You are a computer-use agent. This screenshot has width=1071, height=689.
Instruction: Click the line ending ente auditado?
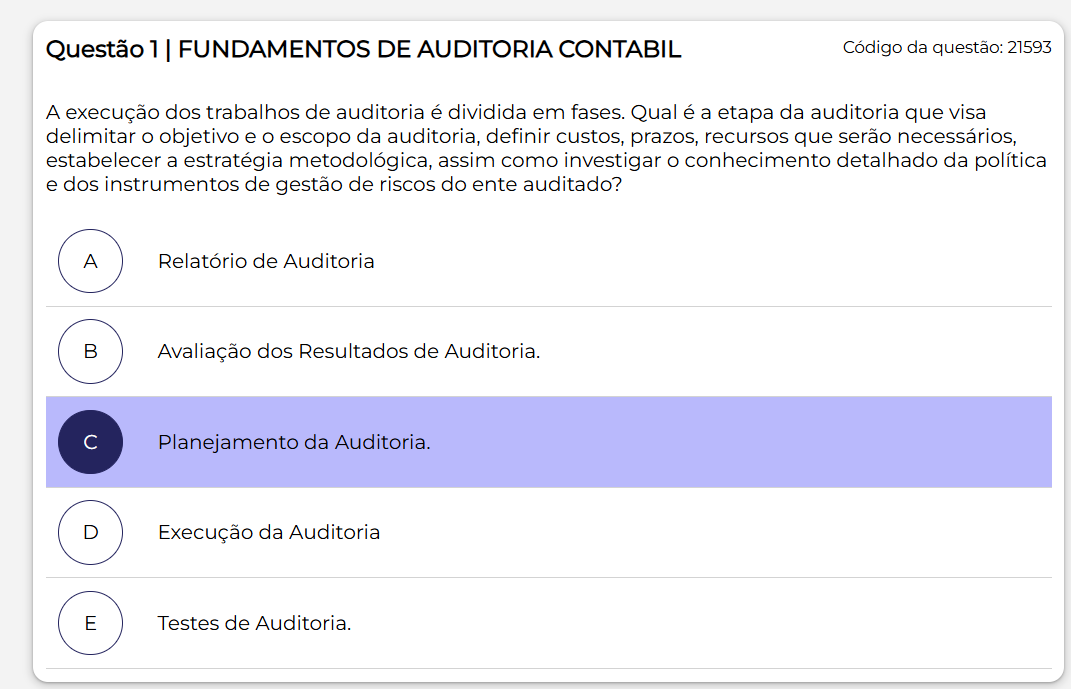(x=334, y=184)
